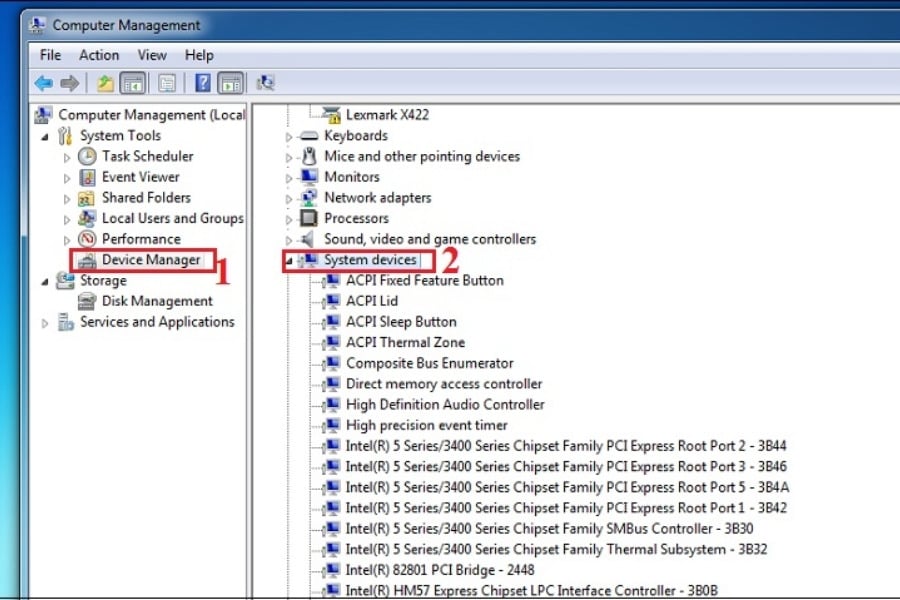
Task: Select High Definition Audio Controller device
Action: click(x=445, y=405)
